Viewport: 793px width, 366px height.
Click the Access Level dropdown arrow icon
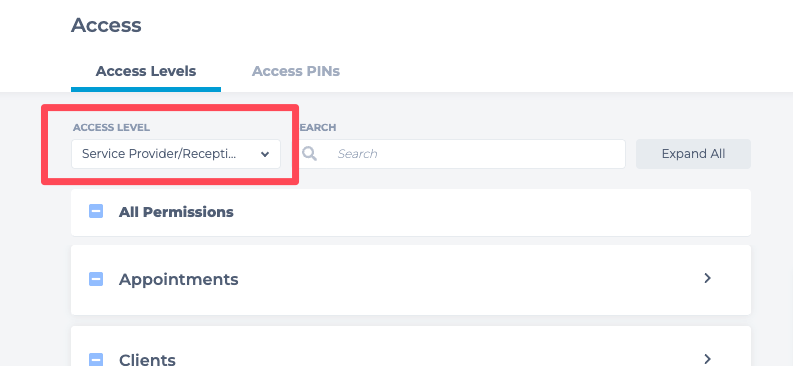coord(265,154)
